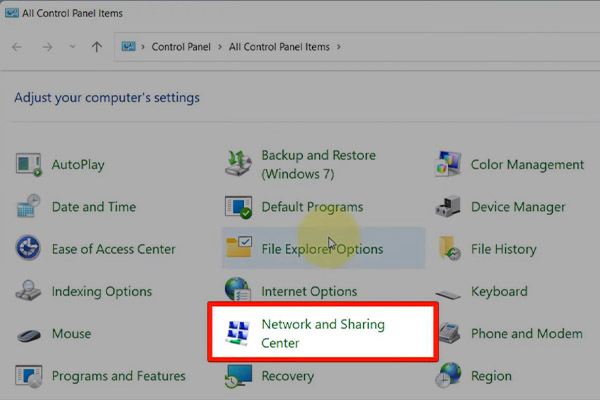600x400 pixels.
Task: Open the Recovery link
Action: coord(288,376)
